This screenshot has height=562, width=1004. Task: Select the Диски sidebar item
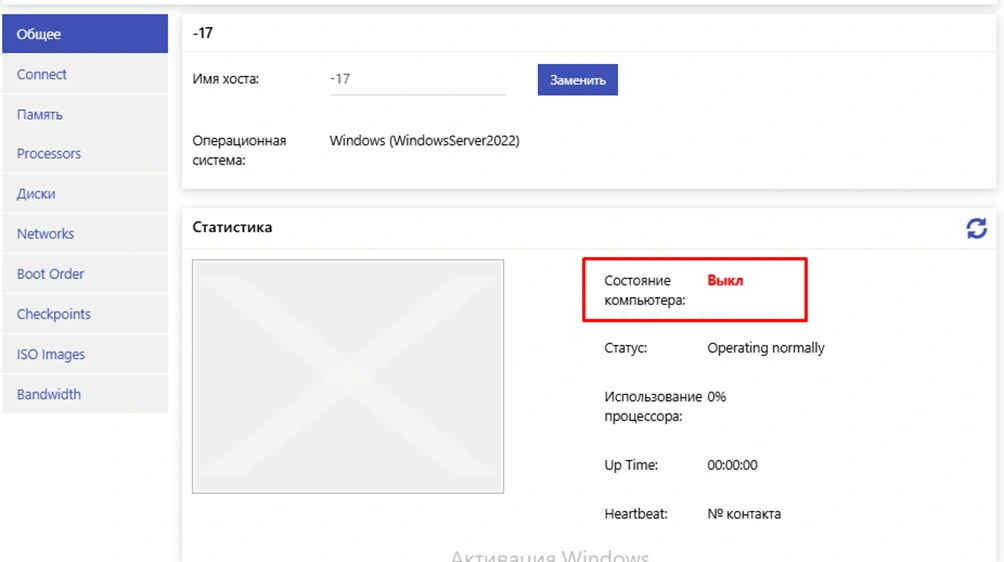tap(85, 193)
